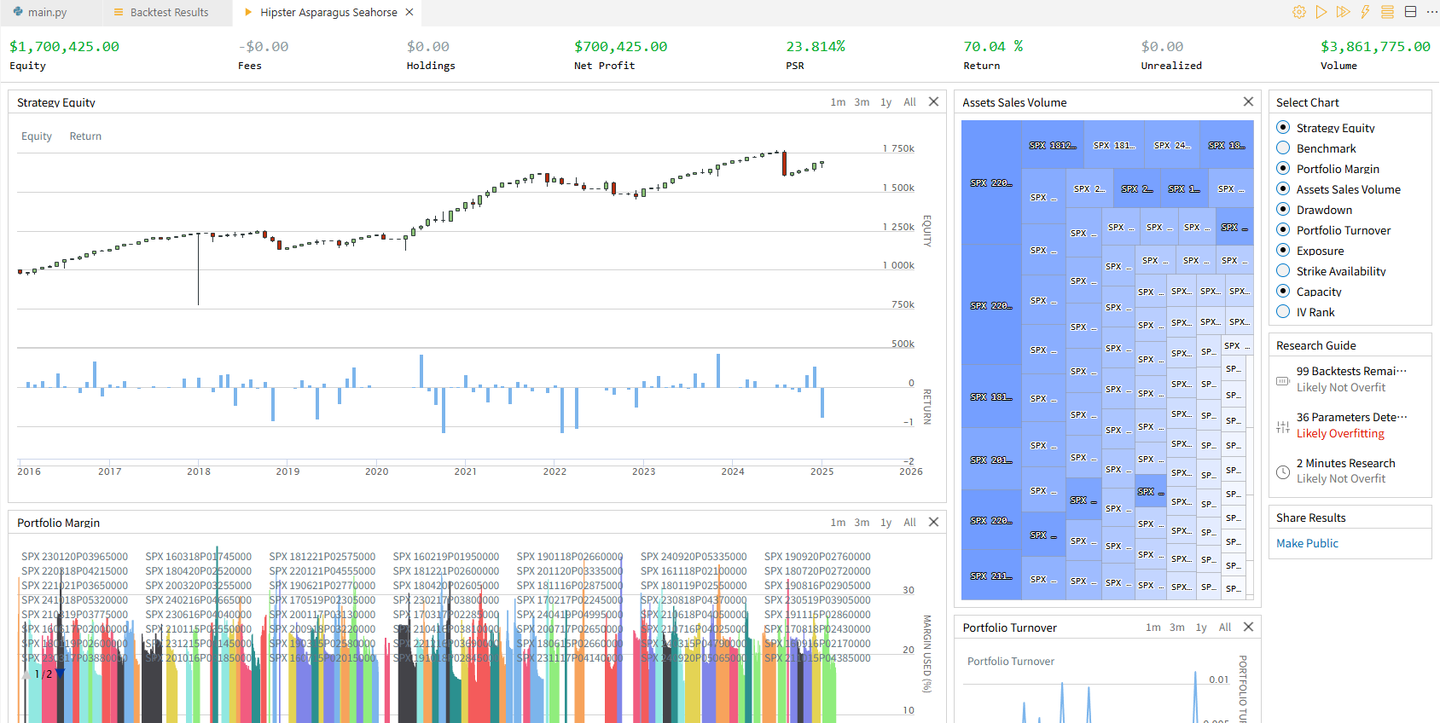The height and width of the screenshot is (723, 1440).
Task: Toggle the Capacity chart option
Action: point(1283,292)
